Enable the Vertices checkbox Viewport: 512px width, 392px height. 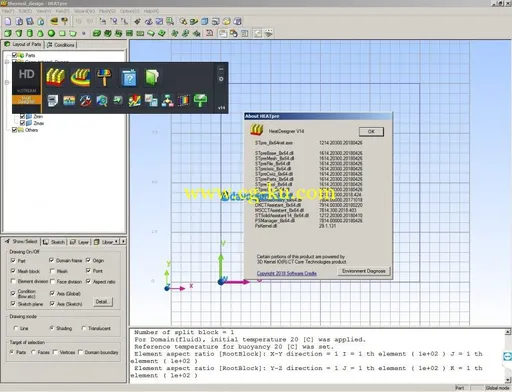pos(55,352)
